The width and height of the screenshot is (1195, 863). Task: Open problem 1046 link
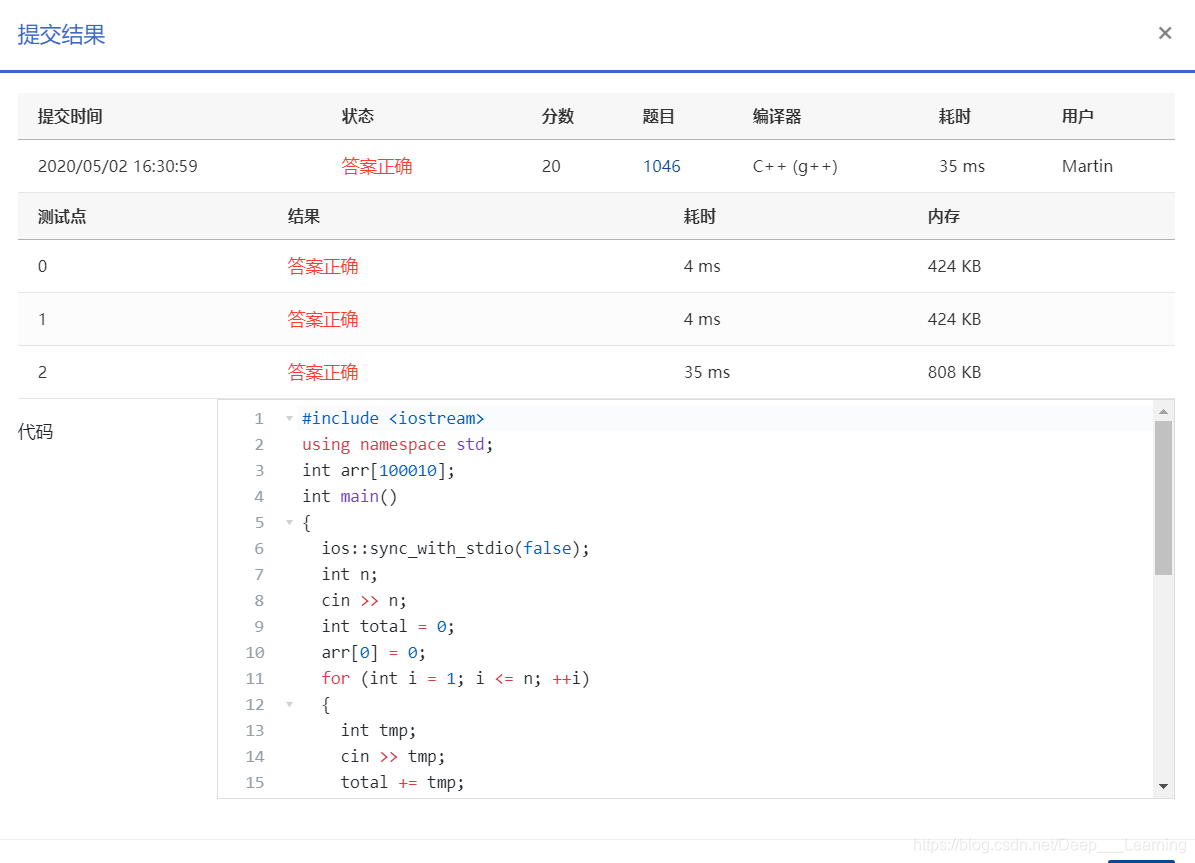(662, 166)
